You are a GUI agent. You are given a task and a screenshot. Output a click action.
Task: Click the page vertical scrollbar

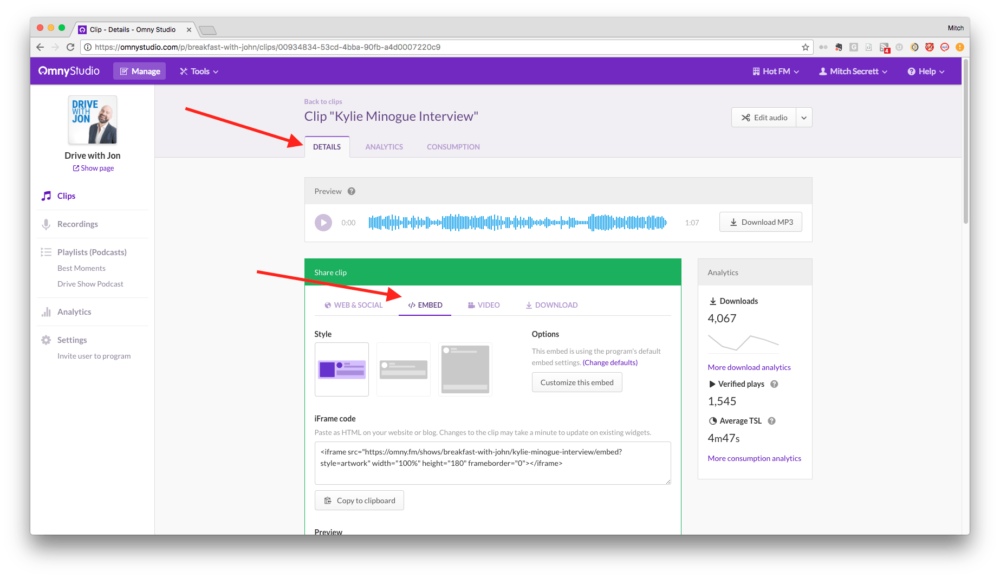(x=966, y=140)
